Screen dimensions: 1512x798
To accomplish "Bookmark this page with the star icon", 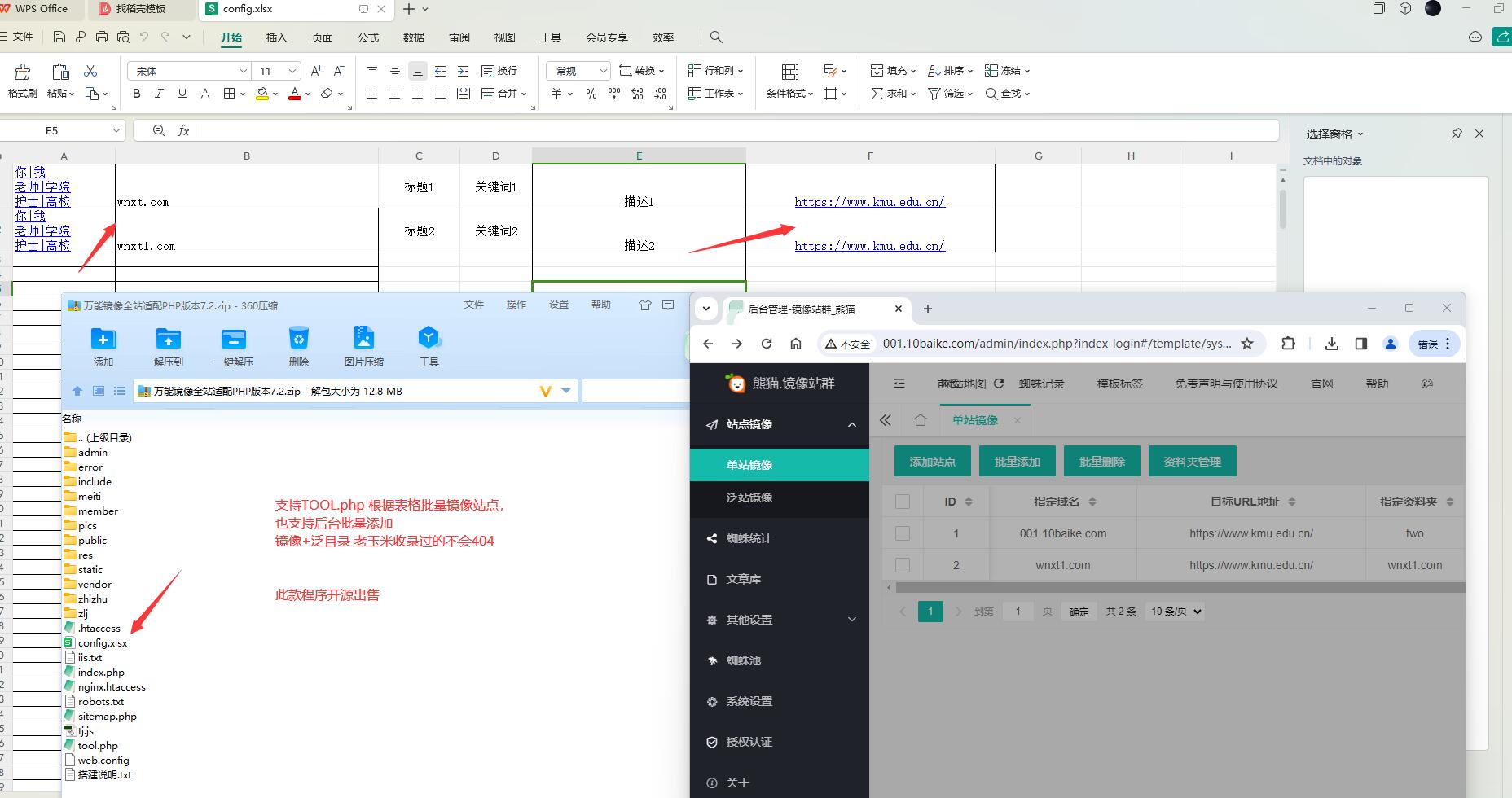I will 1247,344.
